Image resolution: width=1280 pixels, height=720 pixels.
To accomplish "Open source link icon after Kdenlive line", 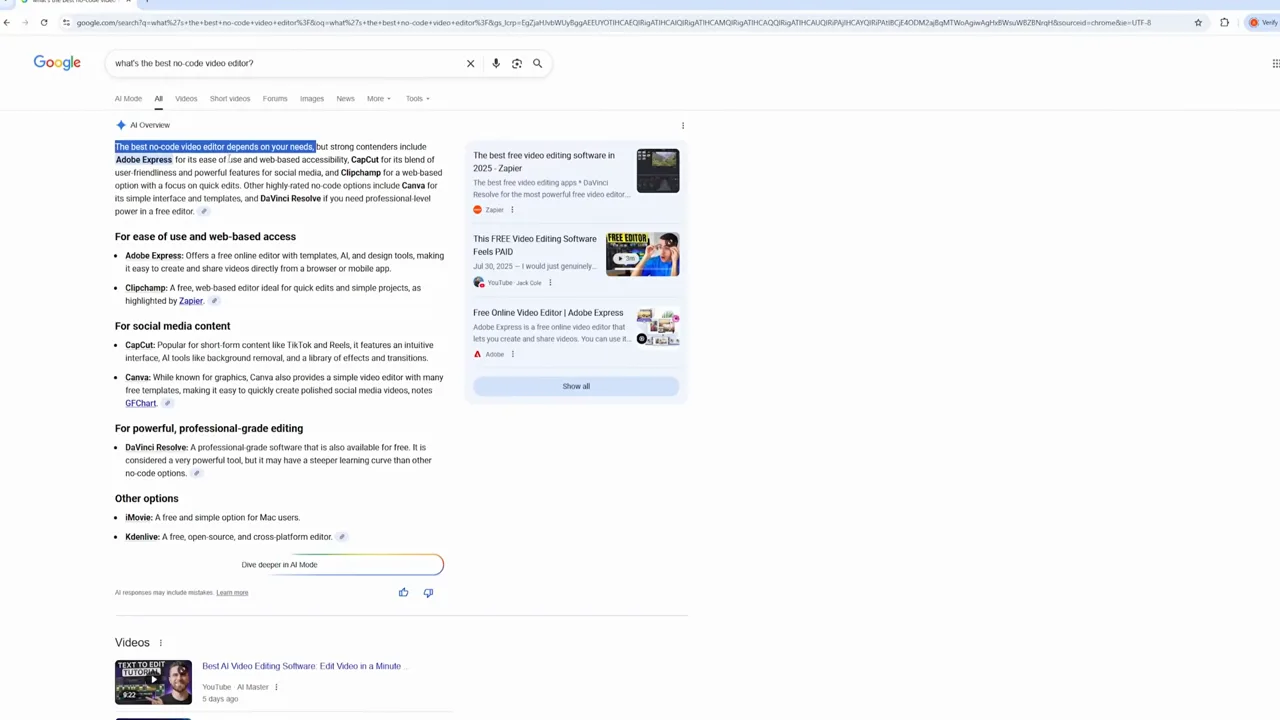I will 341,537.
